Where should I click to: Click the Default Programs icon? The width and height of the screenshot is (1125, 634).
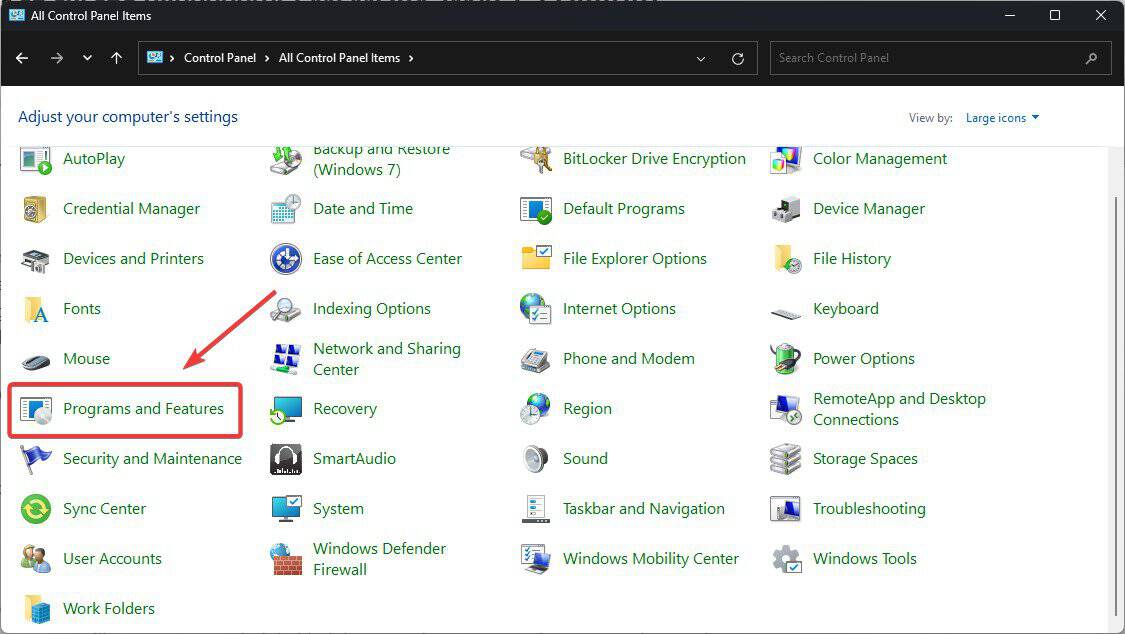pyautogui.click(x=536, y=209)
